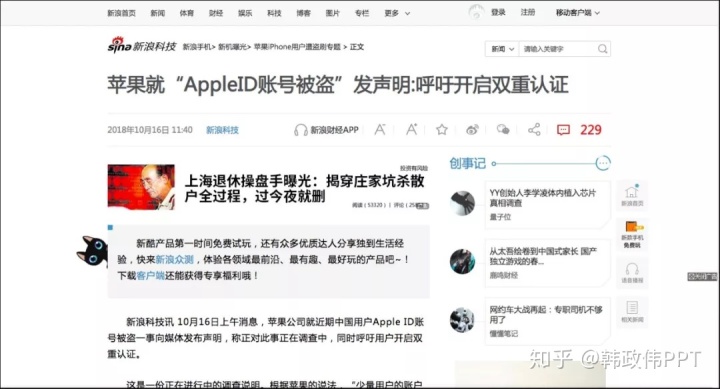Open 苹果iPhone用户遭盗刷专题 breadcrumb
720x389 pixels.
[297, 47]
